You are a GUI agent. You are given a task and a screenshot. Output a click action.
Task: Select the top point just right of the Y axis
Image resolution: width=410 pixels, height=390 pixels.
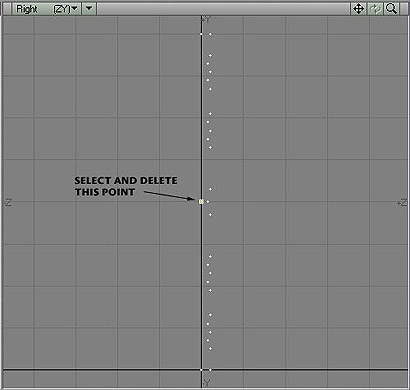click(210, 34)
